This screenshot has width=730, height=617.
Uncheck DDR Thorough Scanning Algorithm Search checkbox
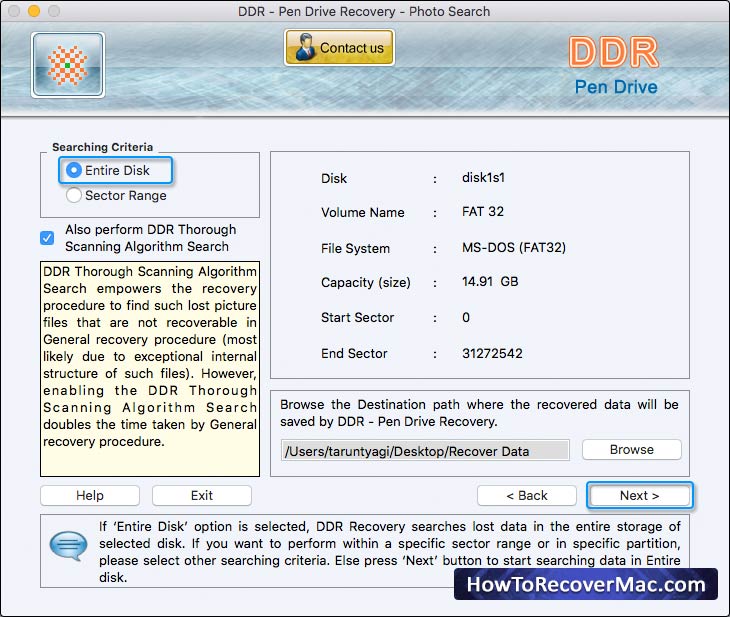tap(47, 238)
